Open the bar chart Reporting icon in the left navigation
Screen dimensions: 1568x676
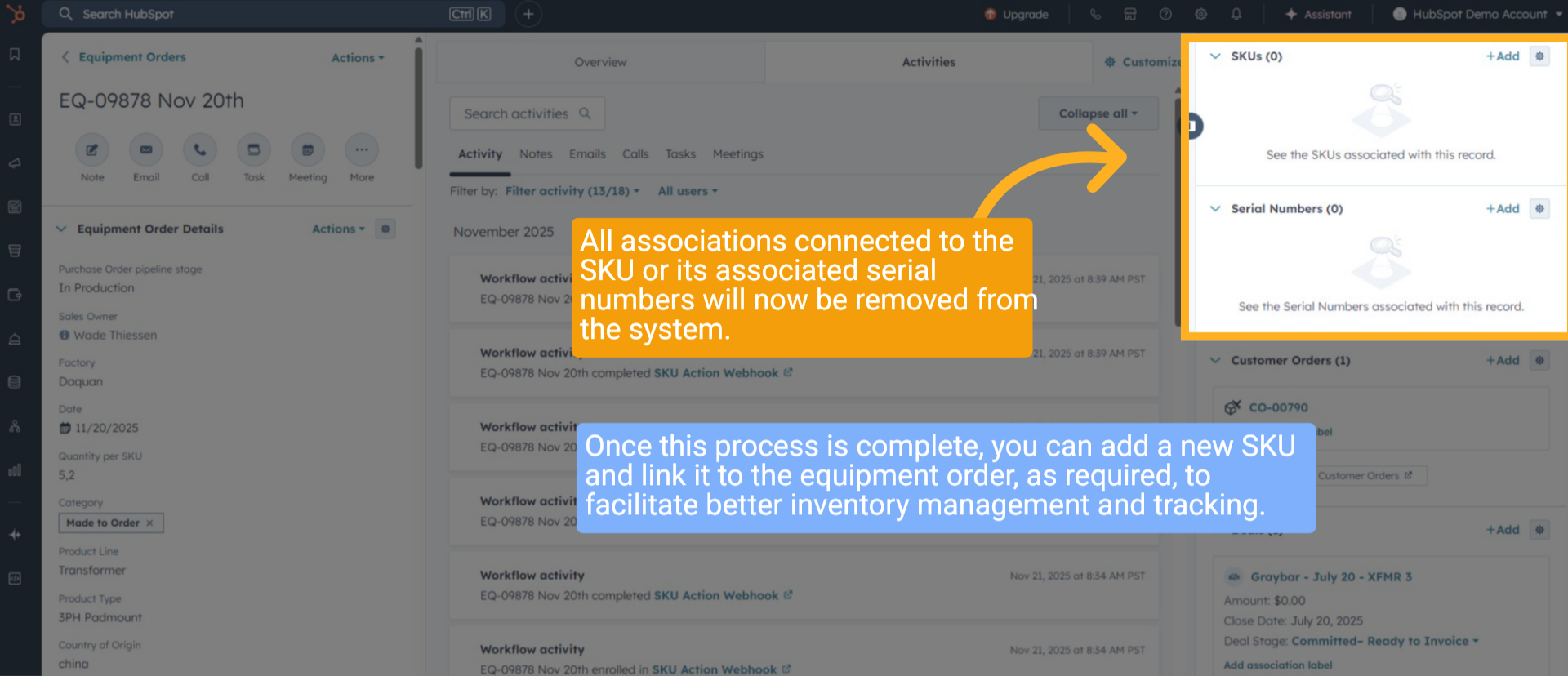[x=15, y=470]
